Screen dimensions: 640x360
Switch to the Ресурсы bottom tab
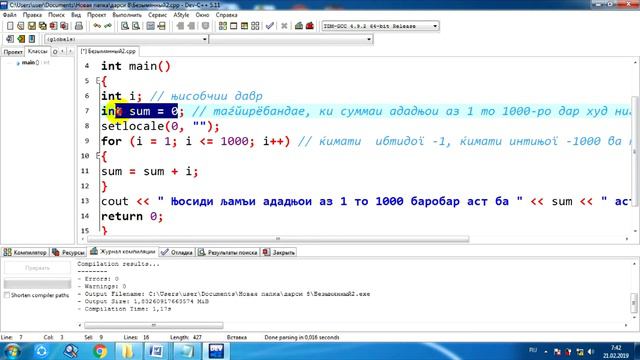(x=68, y=253)
